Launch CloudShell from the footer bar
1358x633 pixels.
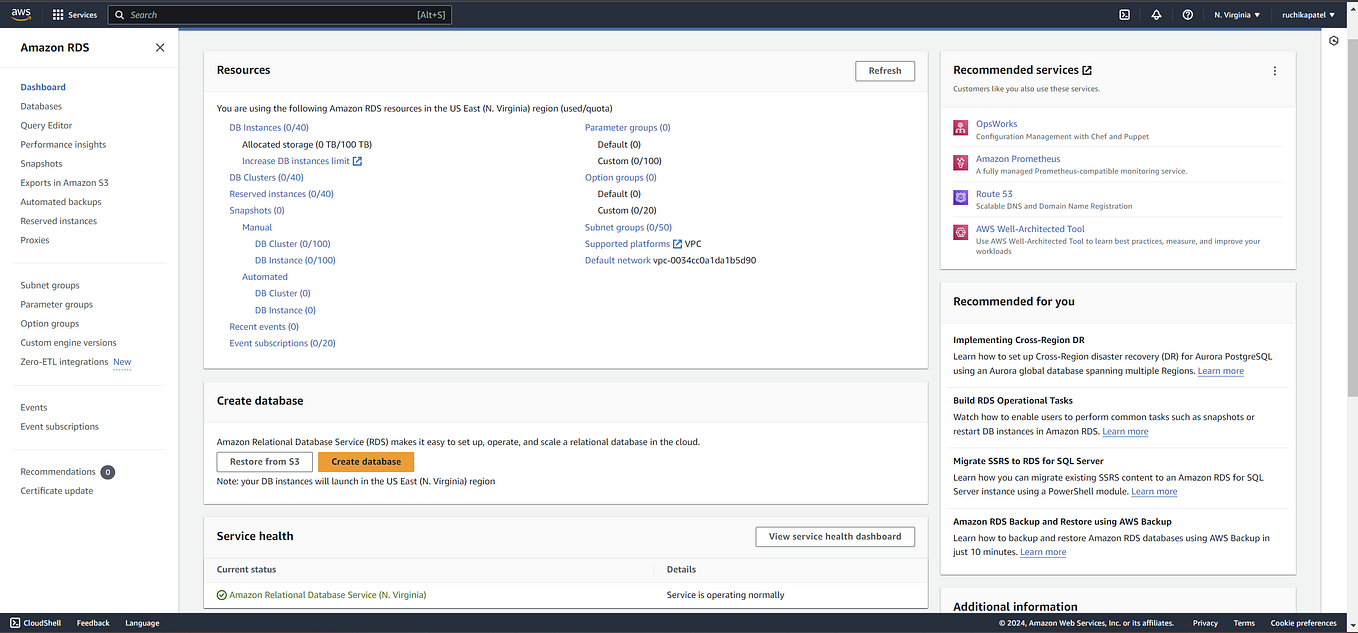[x=36, y=622]
